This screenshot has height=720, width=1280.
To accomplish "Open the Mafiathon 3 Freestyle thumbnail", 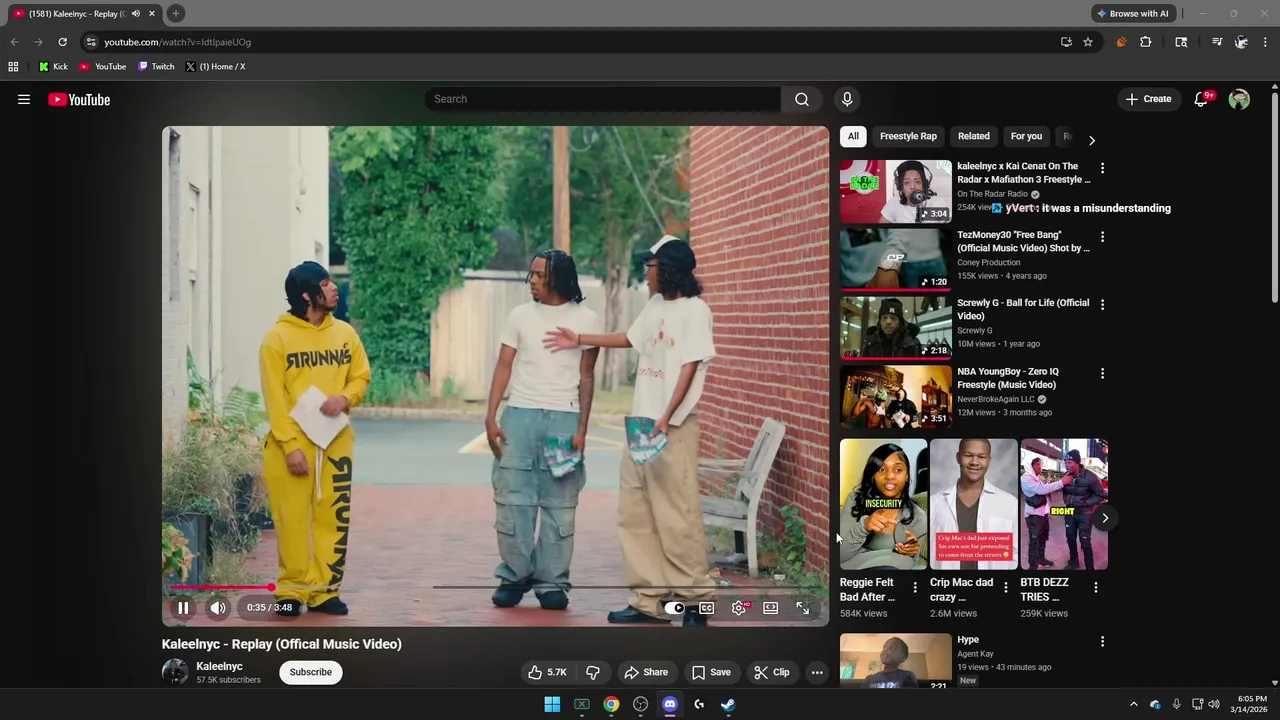I will click(896, 191).
